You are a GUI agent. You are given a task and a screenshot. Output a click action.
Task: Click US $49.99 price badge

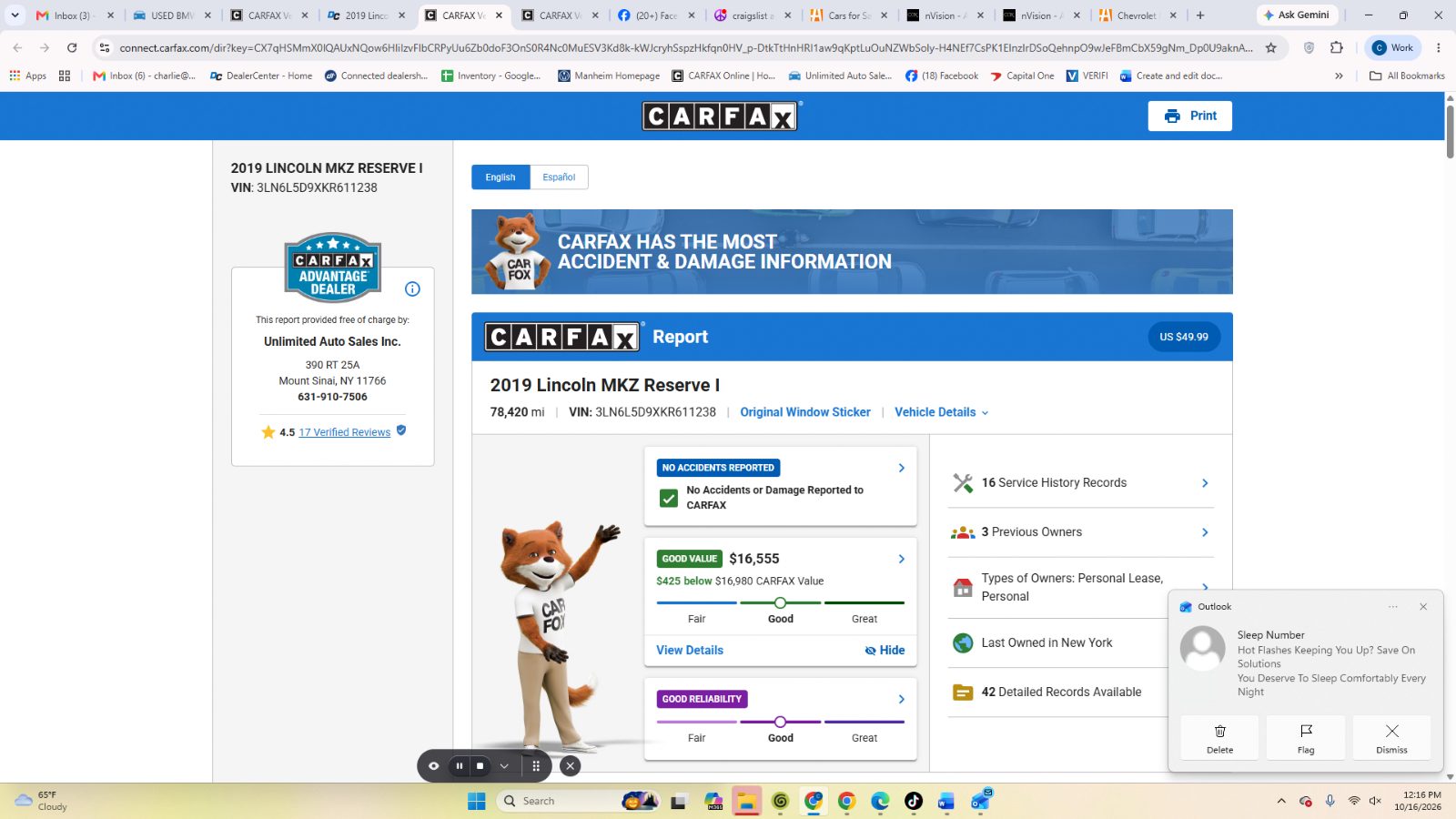click(x=1184, y=337)
